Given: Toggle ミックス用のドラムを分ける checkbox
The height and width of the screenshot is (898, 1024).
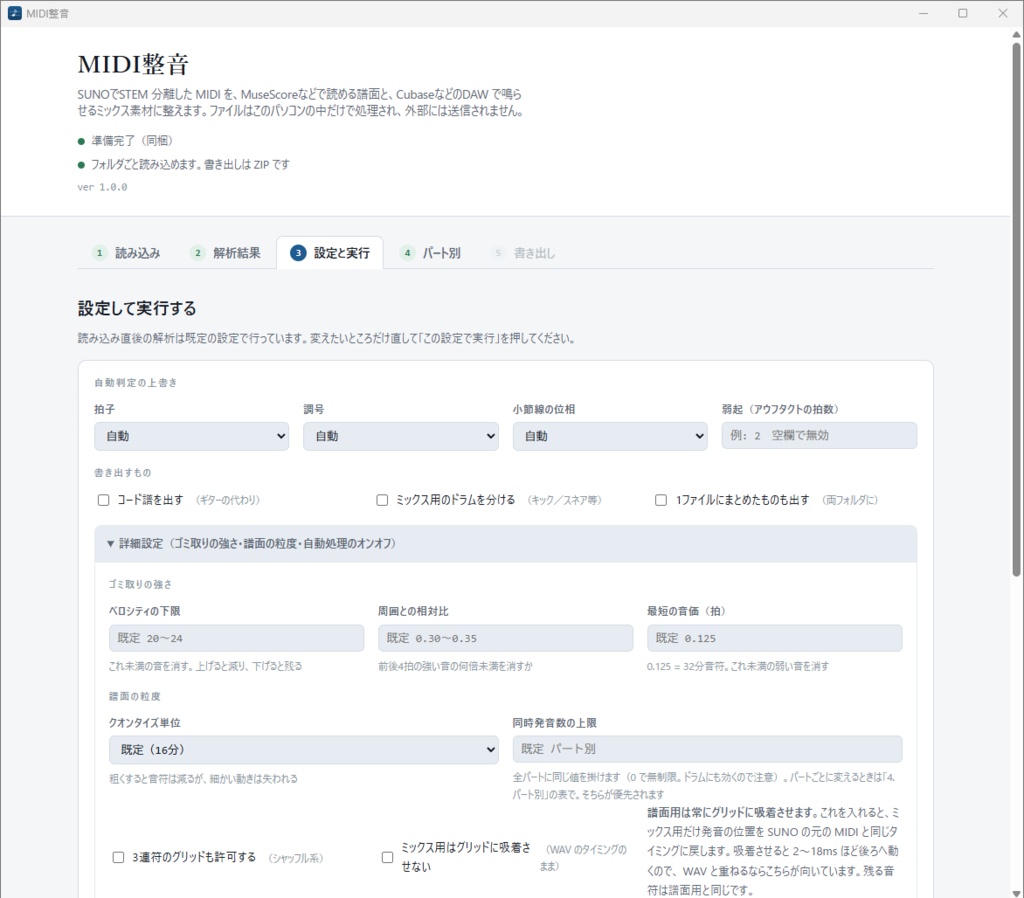Looking at the screenshot, I should pos(382,500).
